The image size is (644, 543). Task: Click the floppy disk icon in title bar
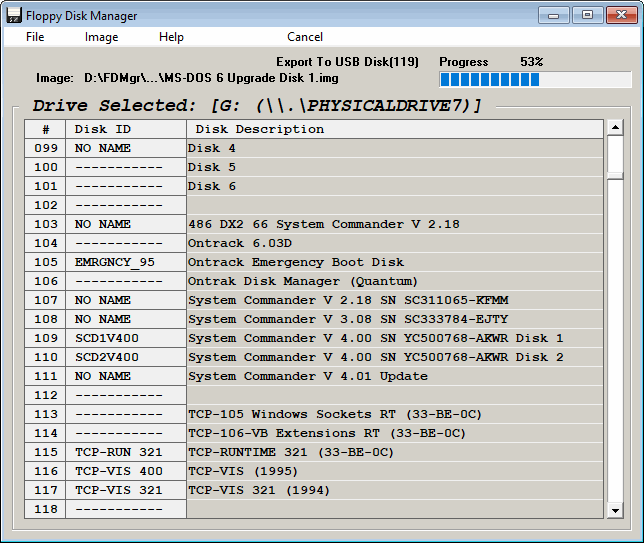[14, 16]
